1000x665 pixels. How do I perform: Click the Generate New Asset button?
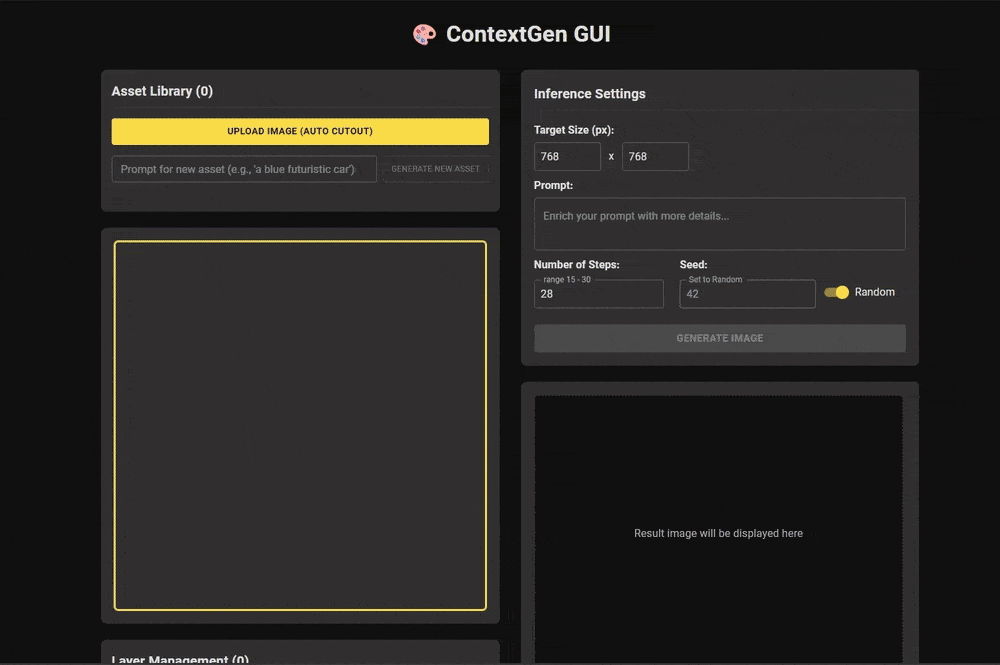coord(437,169)
